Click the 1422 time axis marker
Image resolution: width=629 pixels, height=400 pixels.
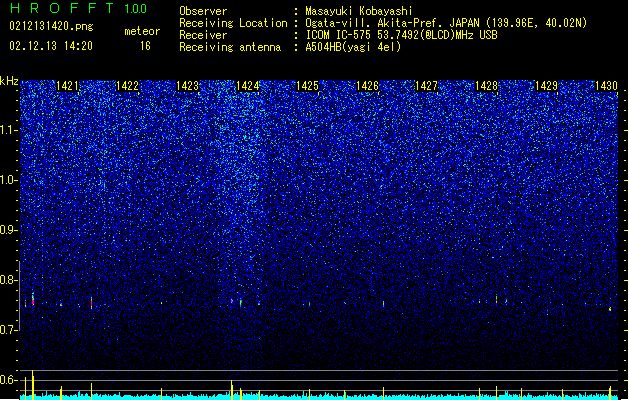click(127, 85)
